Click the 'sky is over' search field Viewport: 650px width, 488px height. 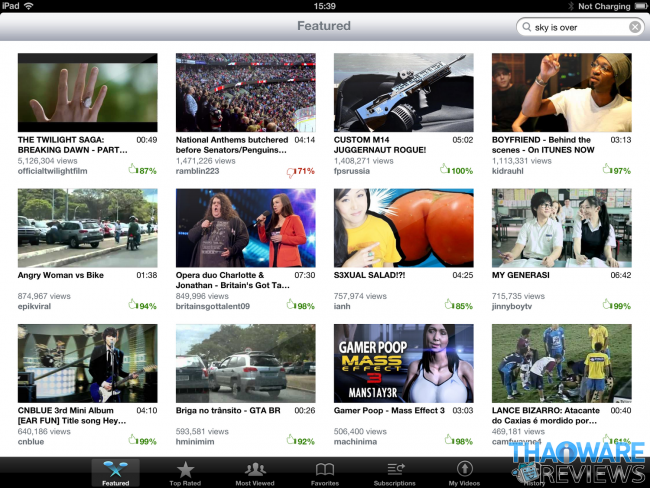click(580, 27)
